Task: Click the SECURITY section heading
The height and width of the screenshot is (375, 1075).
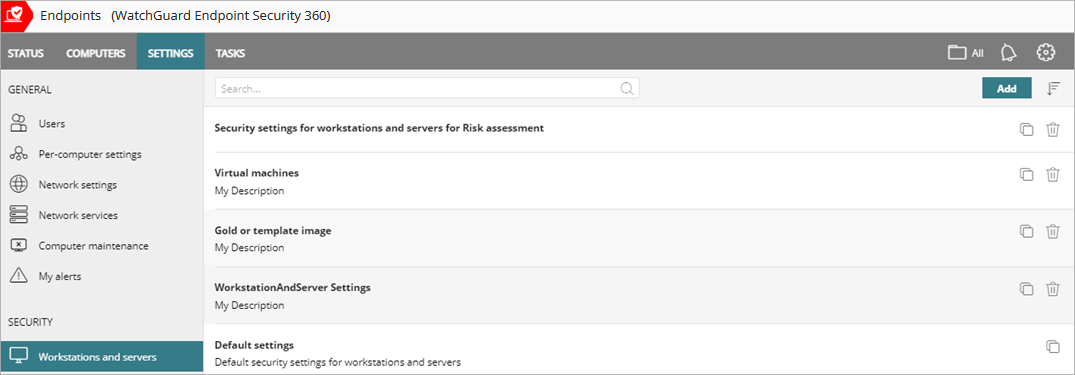Action: tap(30, 322)
